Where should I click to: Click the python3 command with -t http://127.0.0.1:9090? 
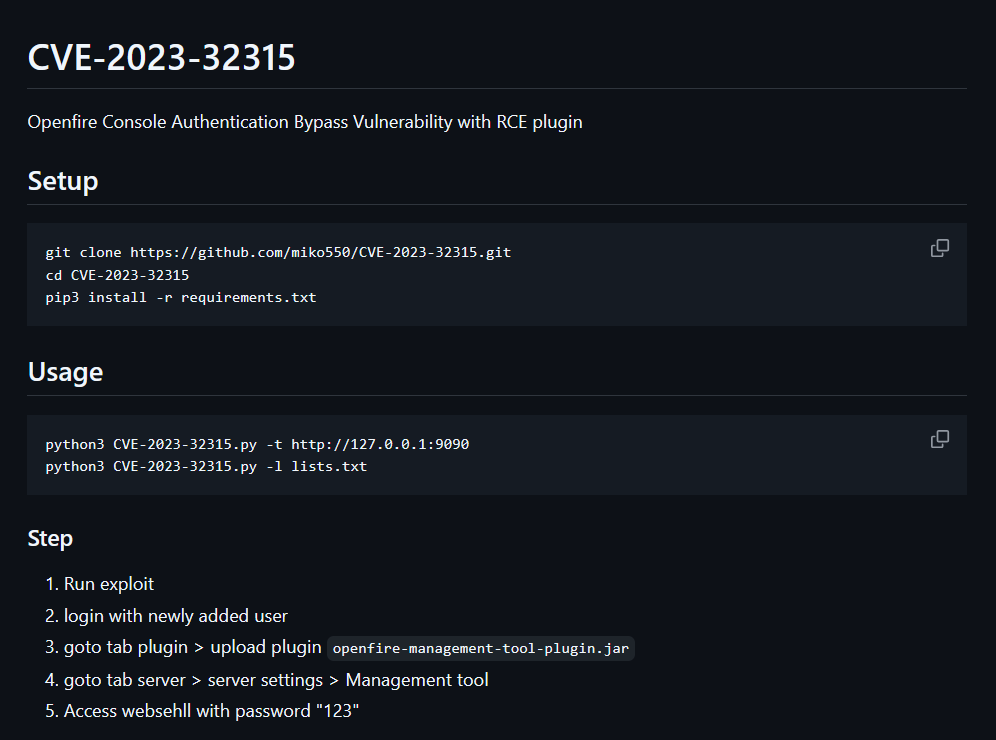tap(257, 444)
